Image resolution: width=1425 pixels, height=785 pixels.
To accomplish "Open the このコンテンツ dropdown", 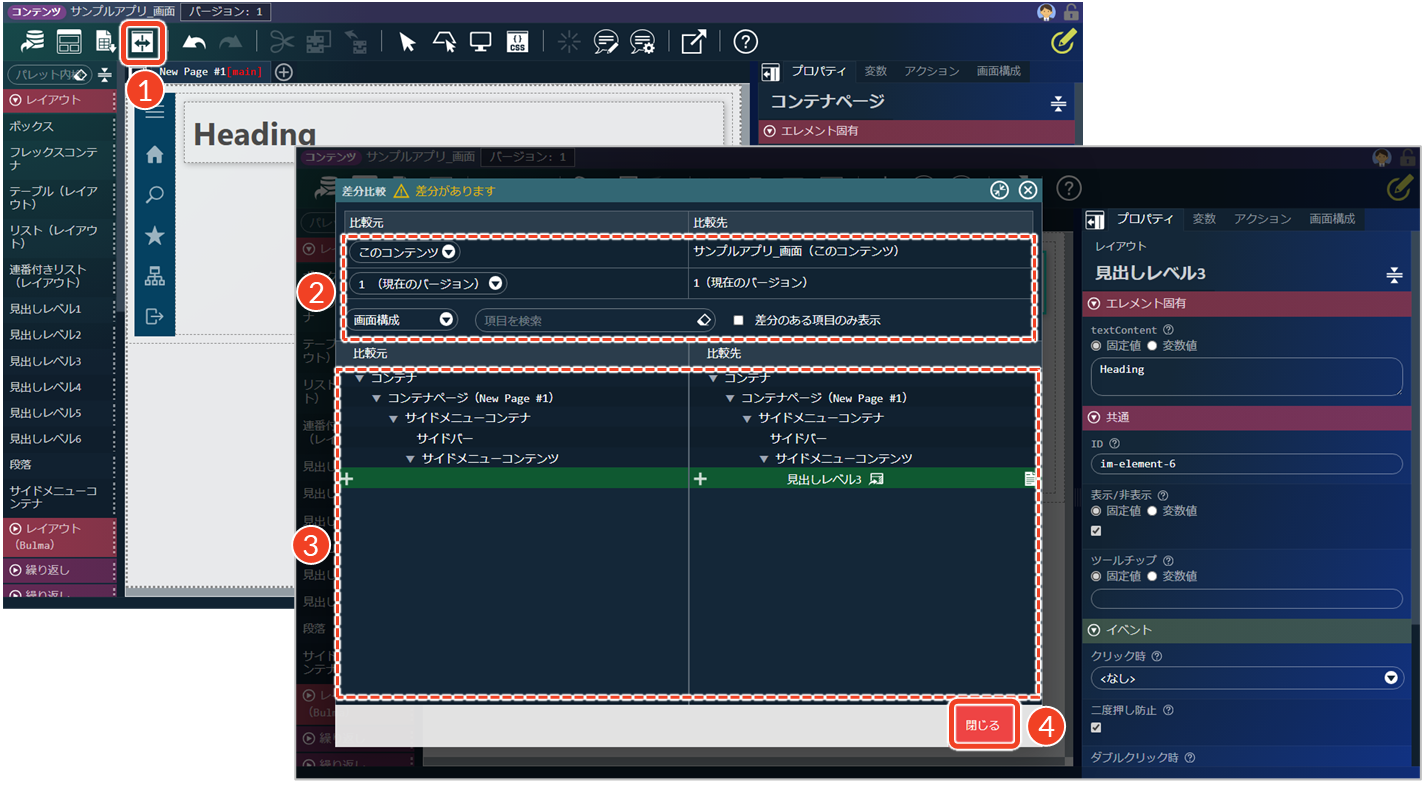I will (404, 252).
